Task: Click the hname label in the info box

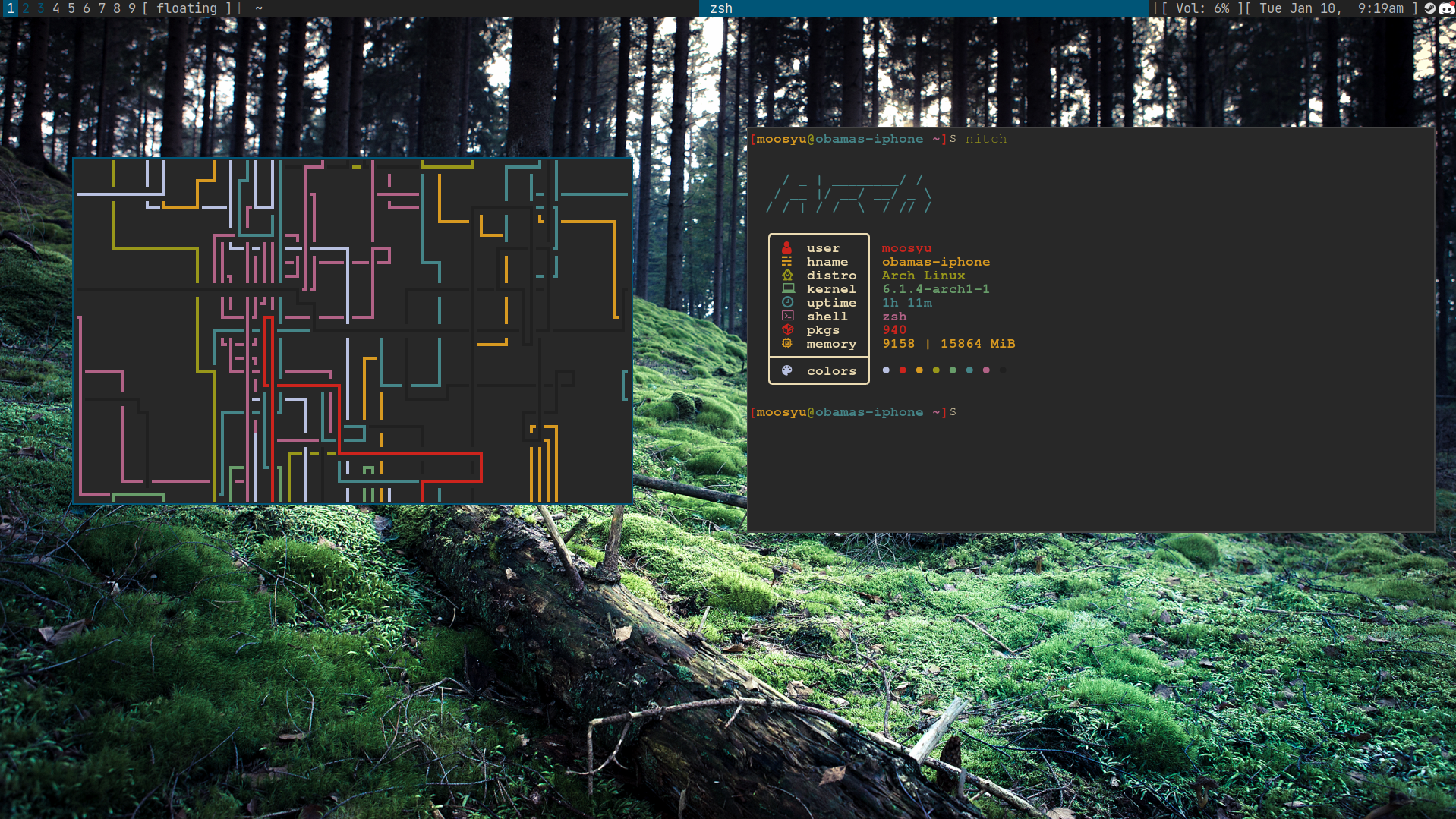Action: coord(827,262)
